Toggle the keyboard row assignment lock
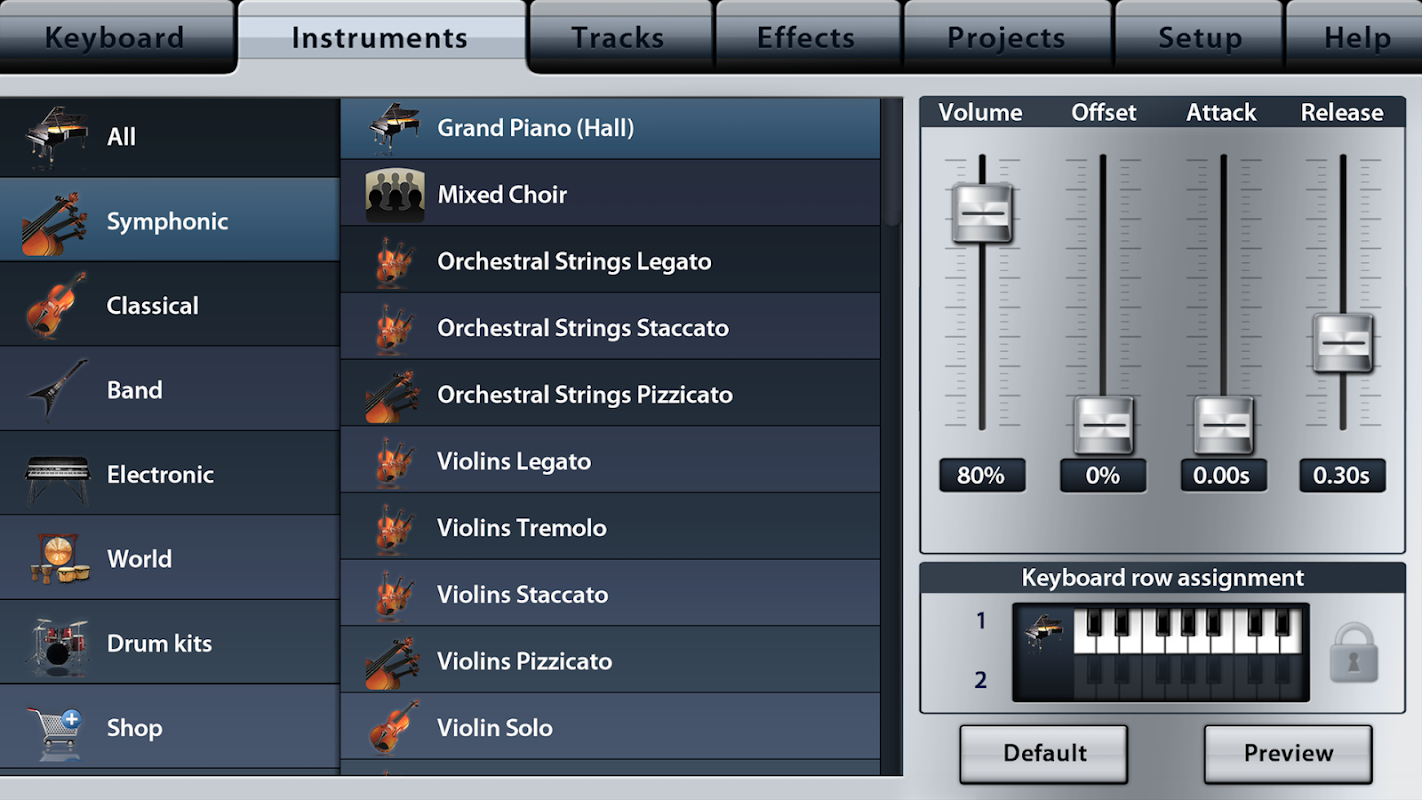 (x=1354, y=651)
